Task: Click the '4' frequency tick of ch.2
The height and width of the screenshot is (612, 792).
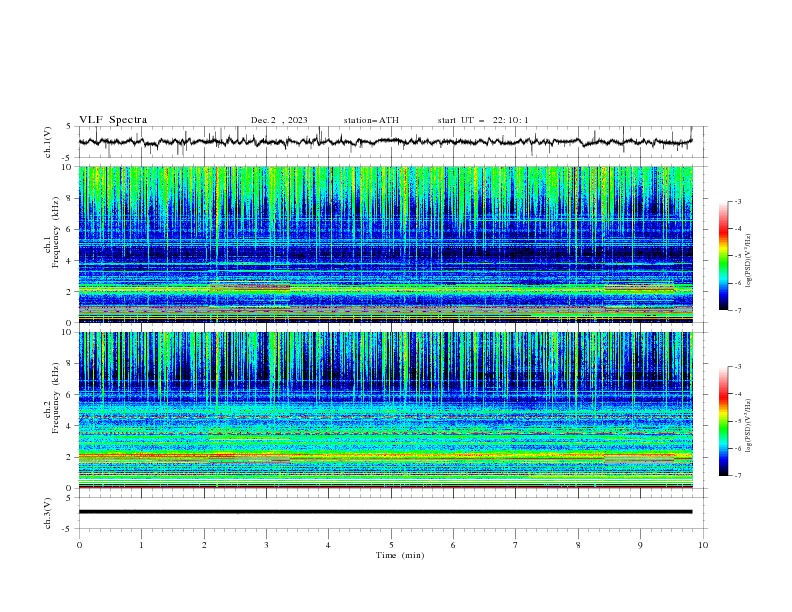Action: coord(71,426)
